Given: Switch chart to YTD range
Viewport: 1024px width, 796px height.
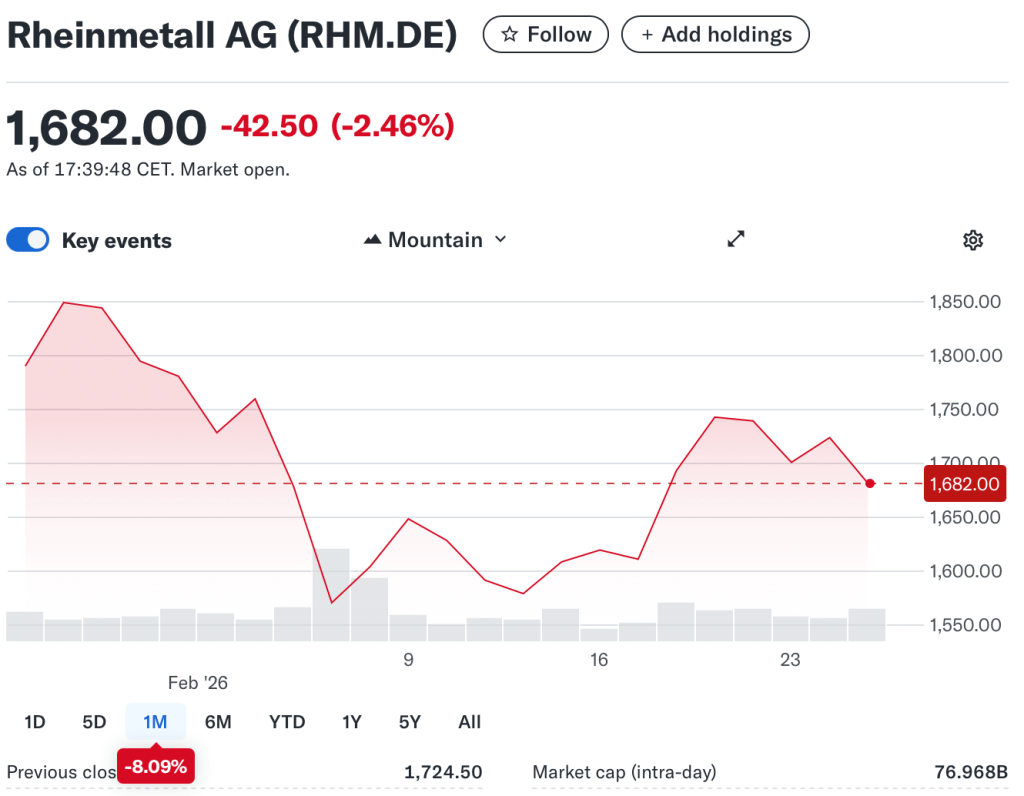Looking at the screenshot, I should (x=287, y=722).
